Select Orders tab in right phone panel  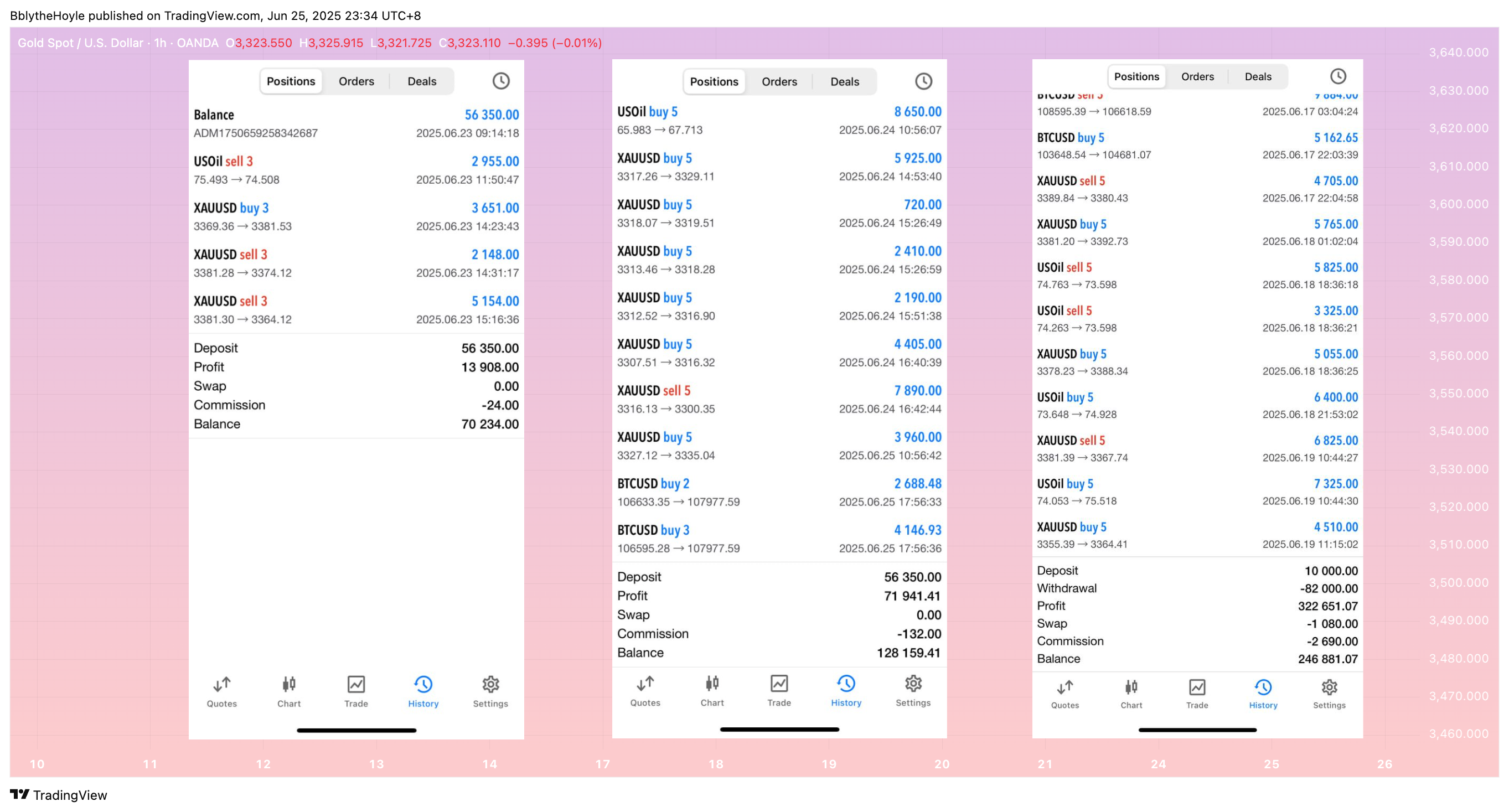click(x=1197, y=77)
